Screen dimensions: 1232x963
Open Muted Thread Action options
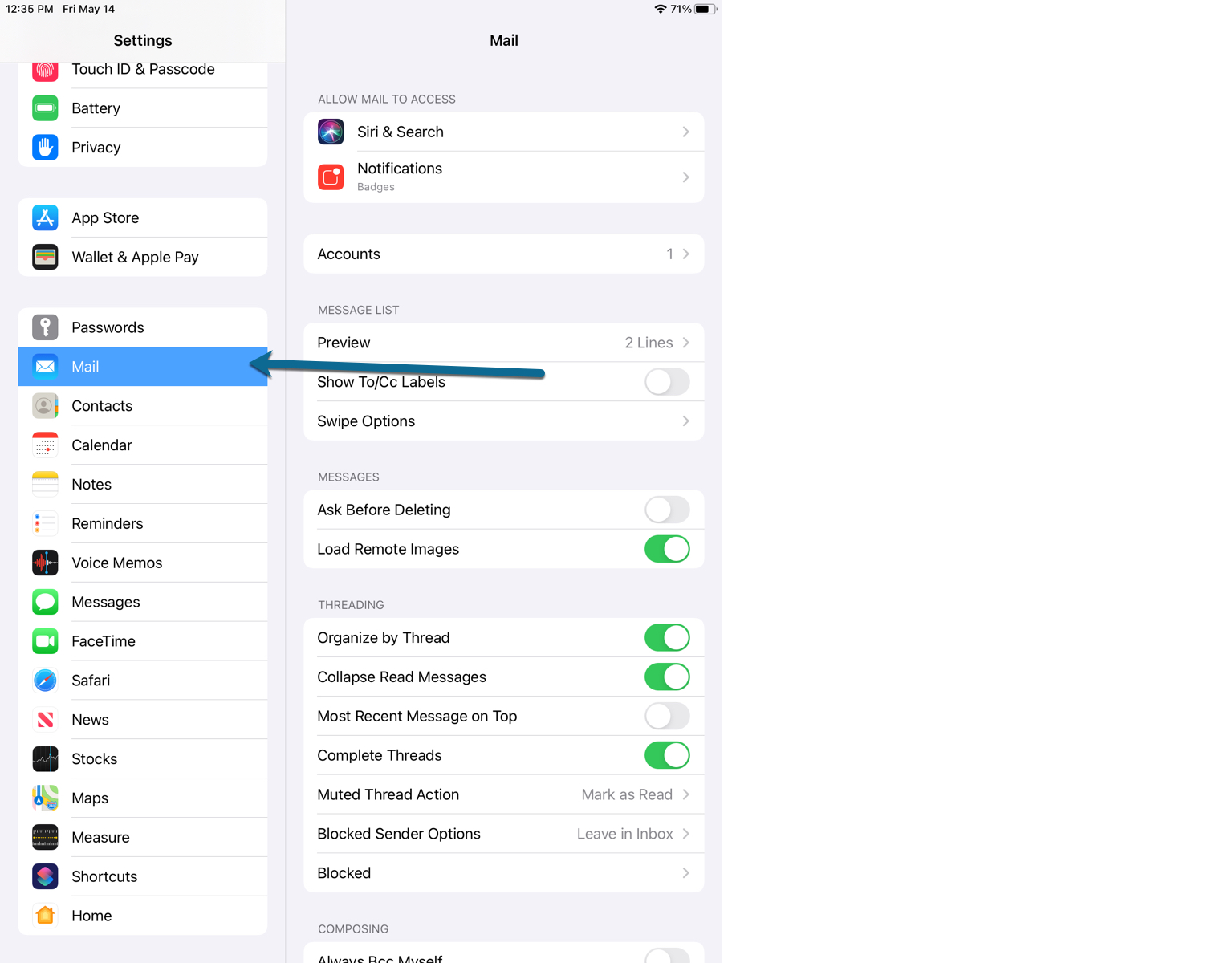click(x=503, y=794)
